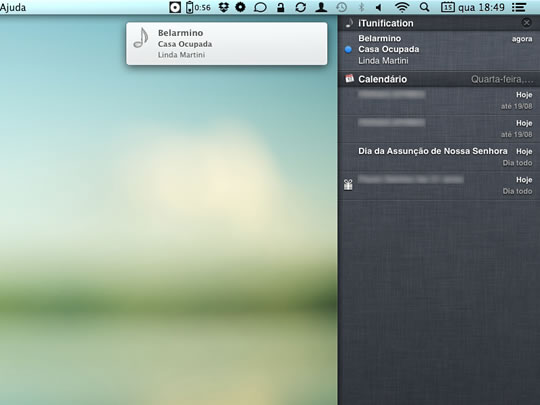
Task: Open the Dropbox menu bar icon
Action: [x=224, y=7]
